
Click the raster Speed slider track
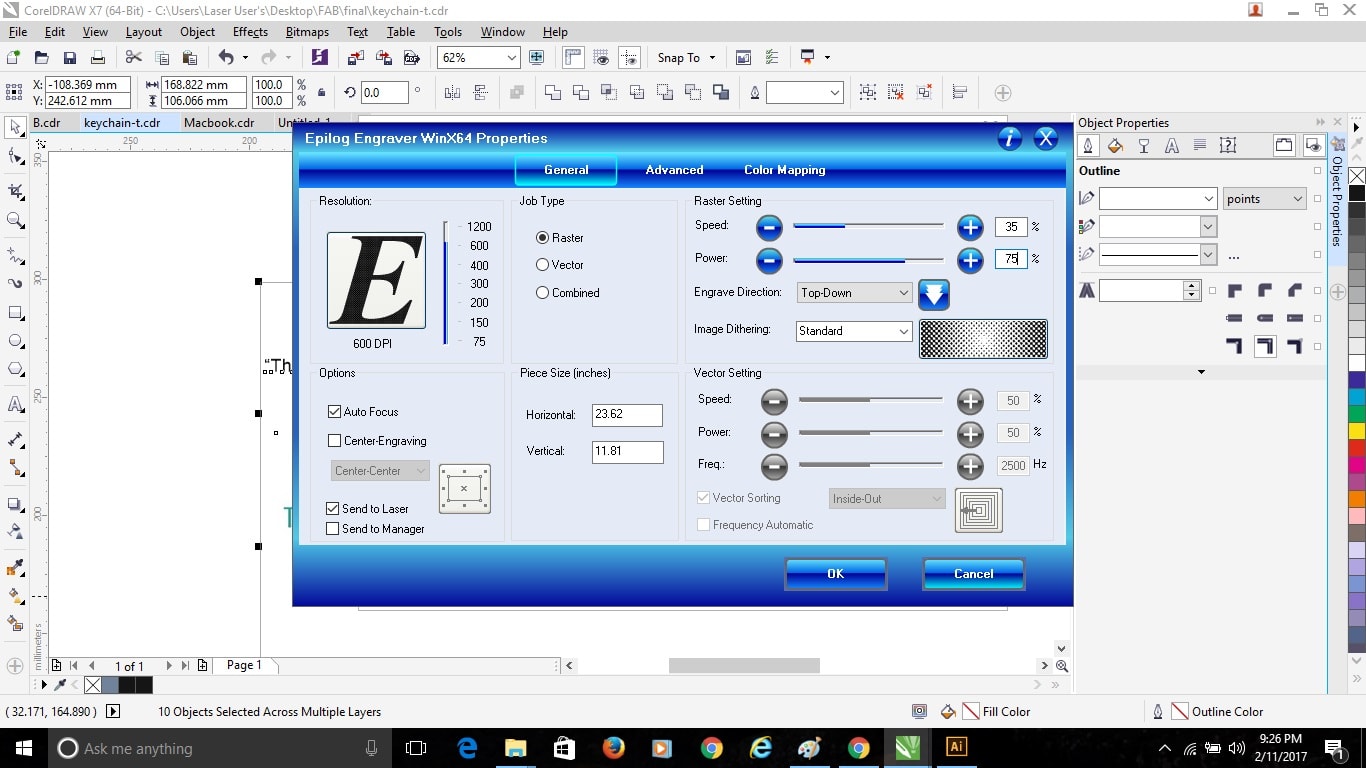coord(868,226)
